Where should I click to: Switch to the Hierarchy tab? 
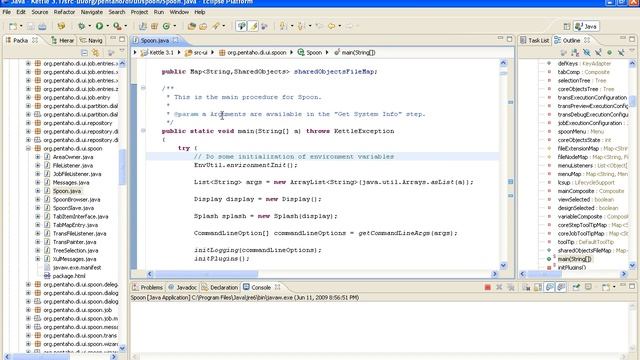(x=62, y=40)
